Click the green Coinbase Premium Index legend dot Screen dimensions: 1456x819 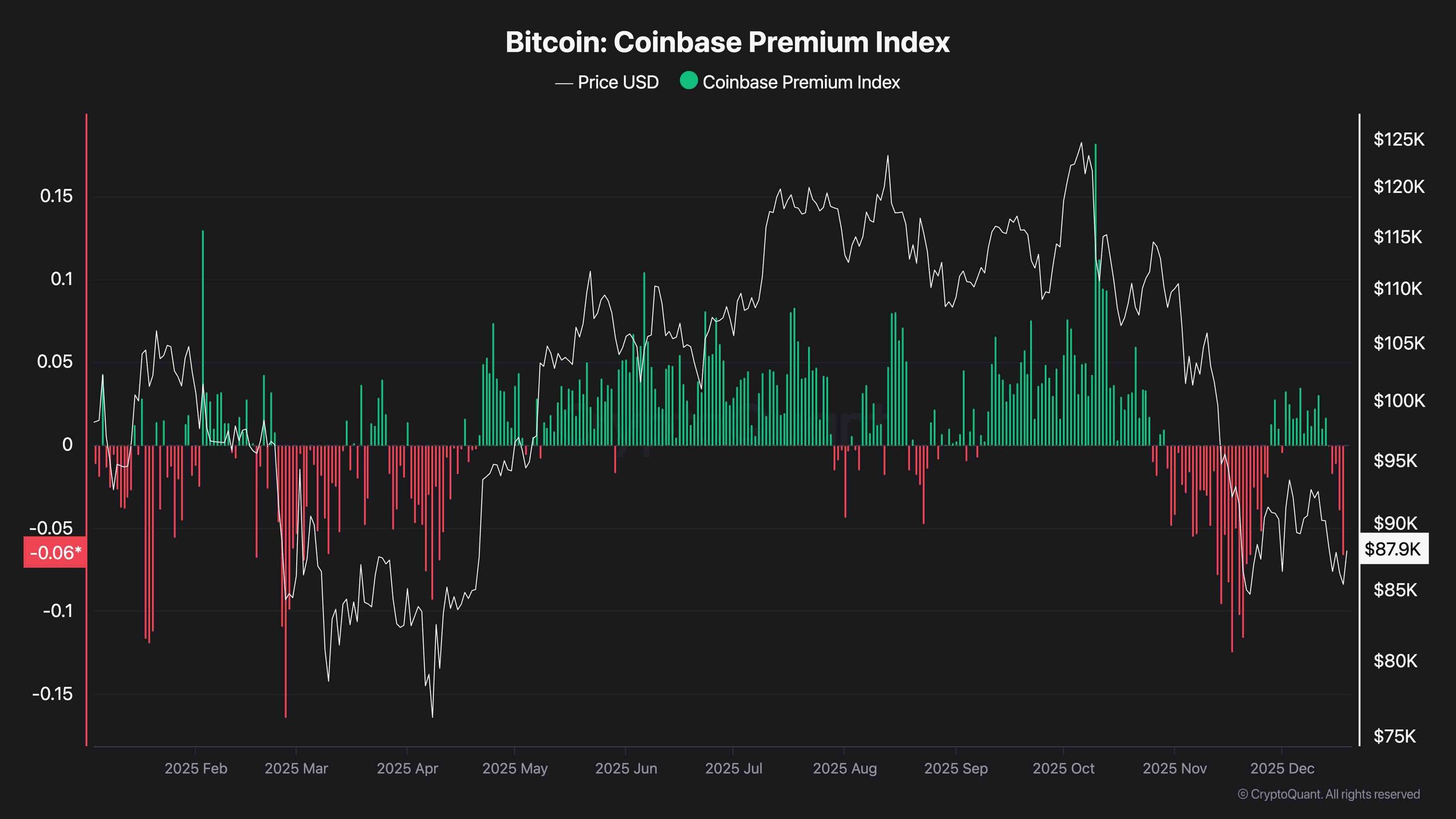point(688,81)
